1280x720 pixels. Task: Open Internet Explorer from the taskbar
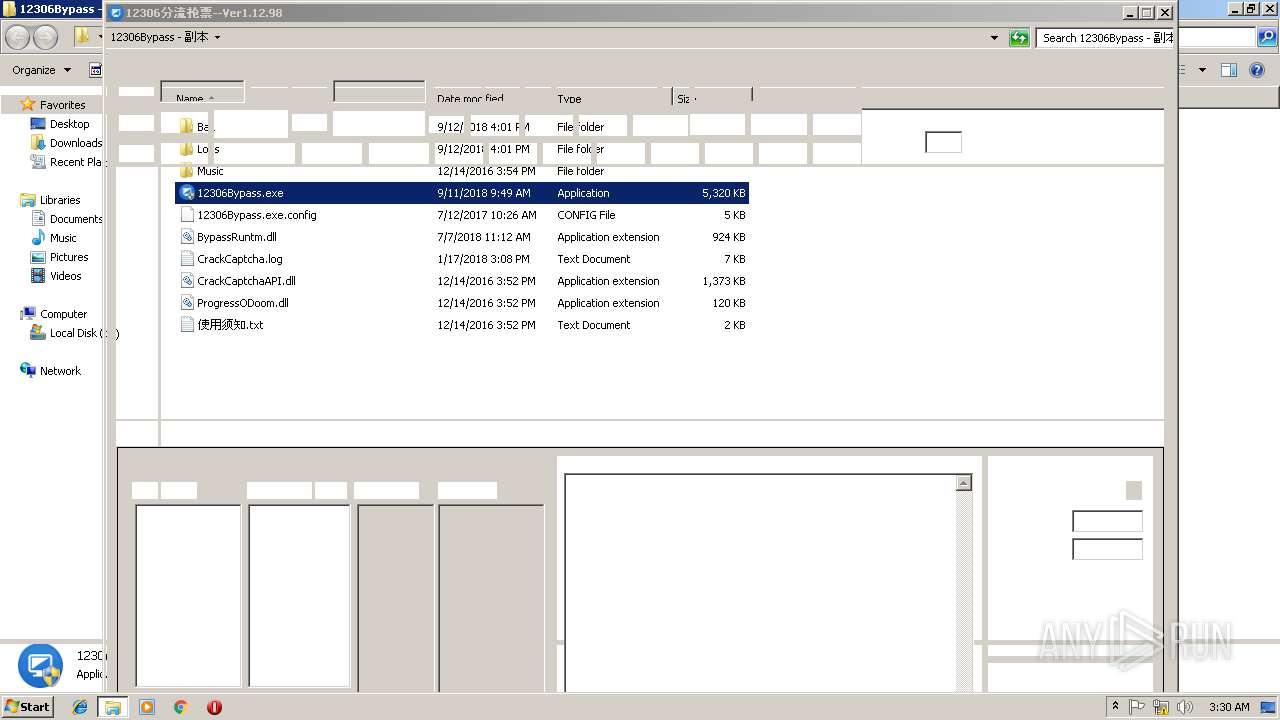tap(80, 707)
